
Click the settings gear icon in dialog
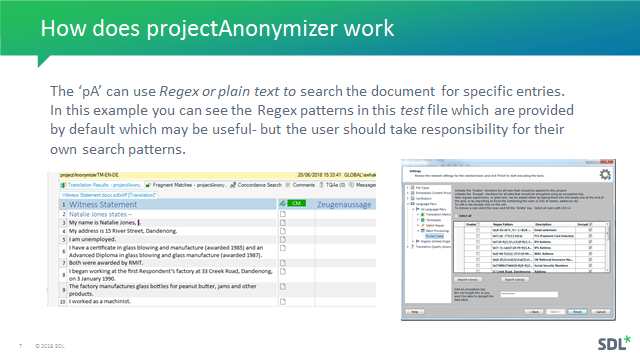605,175
